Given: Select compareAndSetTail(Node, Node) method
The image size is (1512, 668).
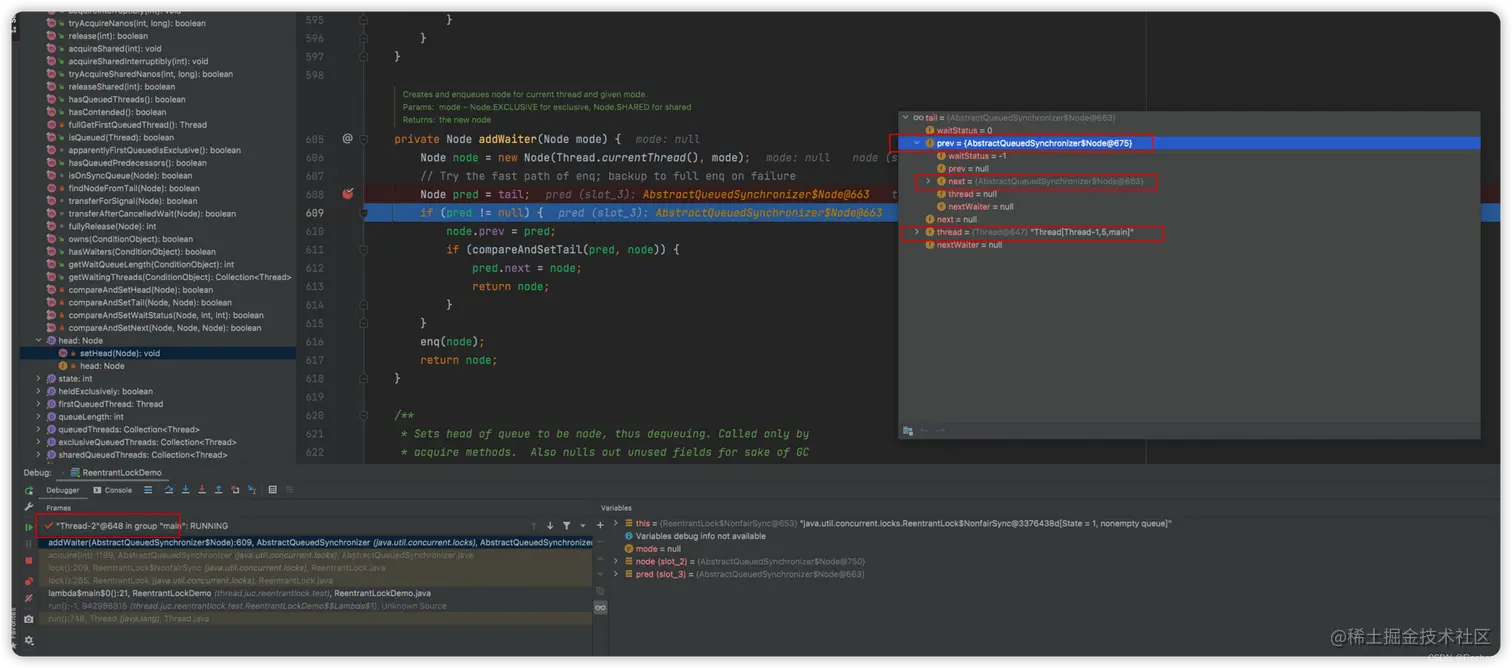Looking at the screenshot, I should click(150, 302).
